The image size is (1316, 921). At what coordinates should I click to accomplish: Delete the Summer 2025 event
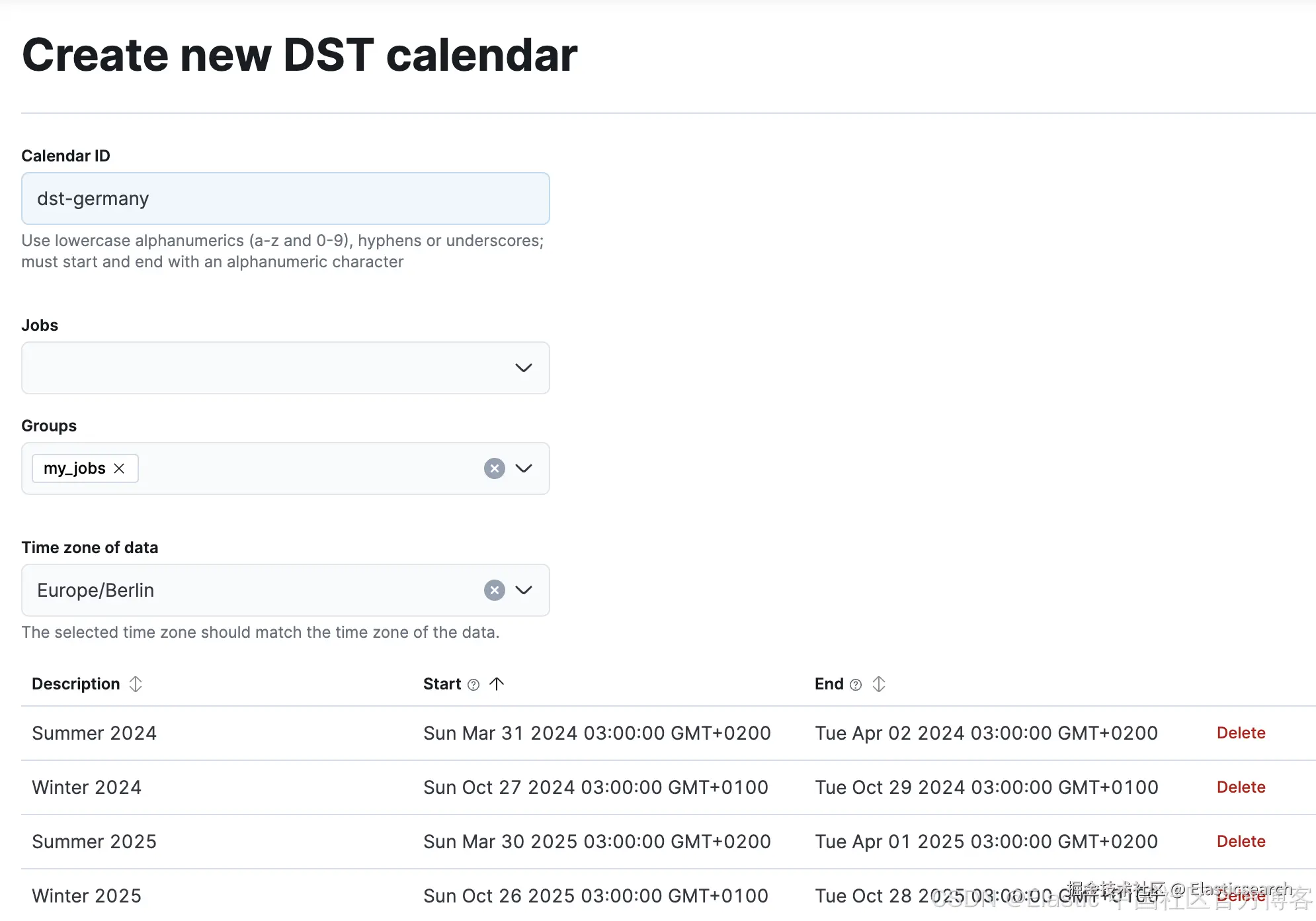pyautogui.click(x=1241, y=842)
